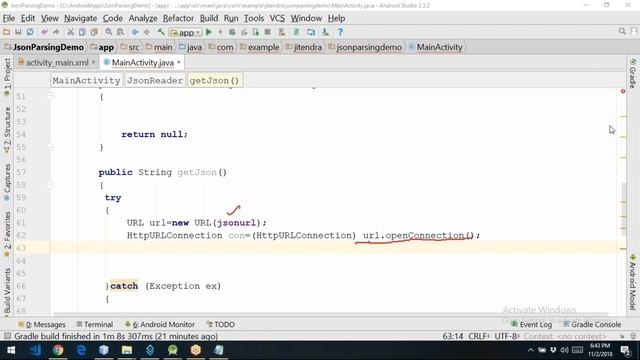The image size is (640, 360).
Task: Select the jsonparsingdemo breadcrumb folder
Action: point(365,47)
